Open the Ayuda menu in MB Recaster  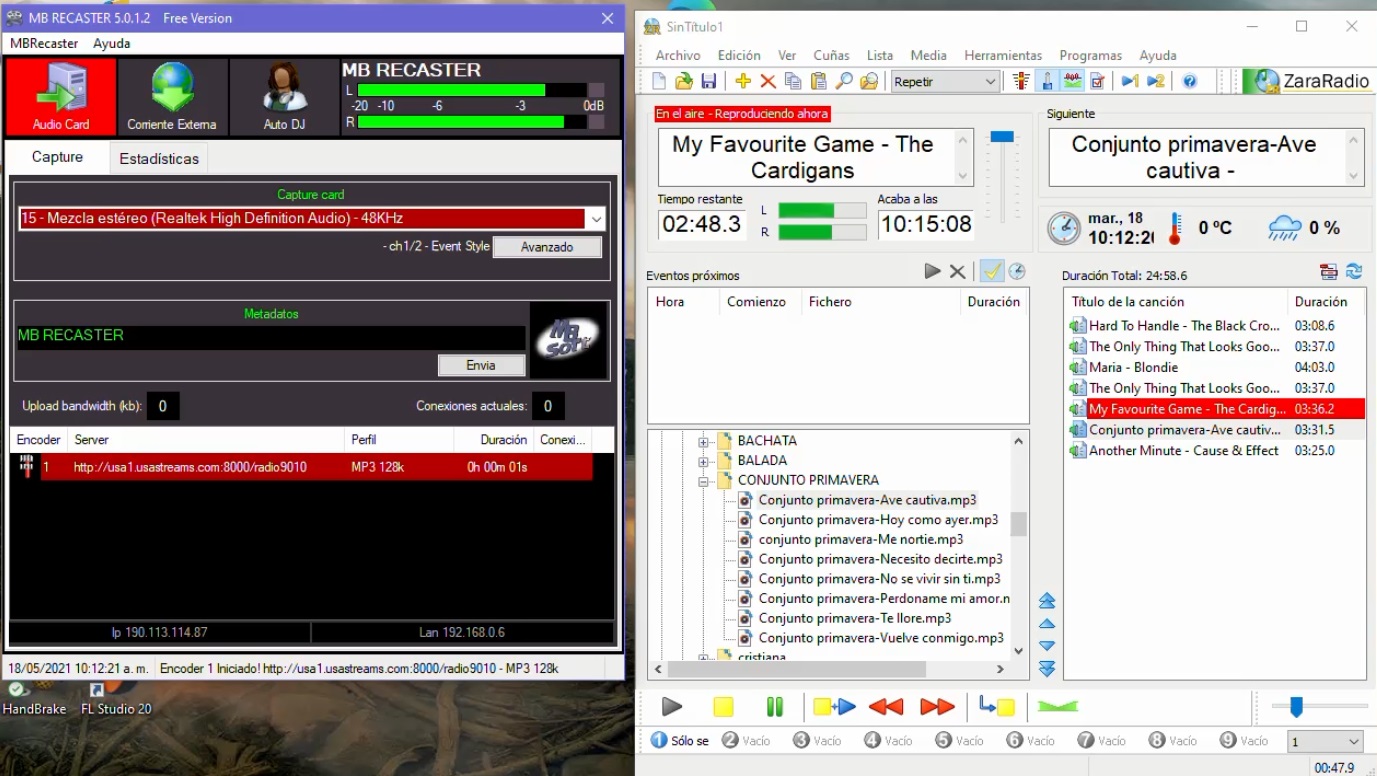click(112, 43)
